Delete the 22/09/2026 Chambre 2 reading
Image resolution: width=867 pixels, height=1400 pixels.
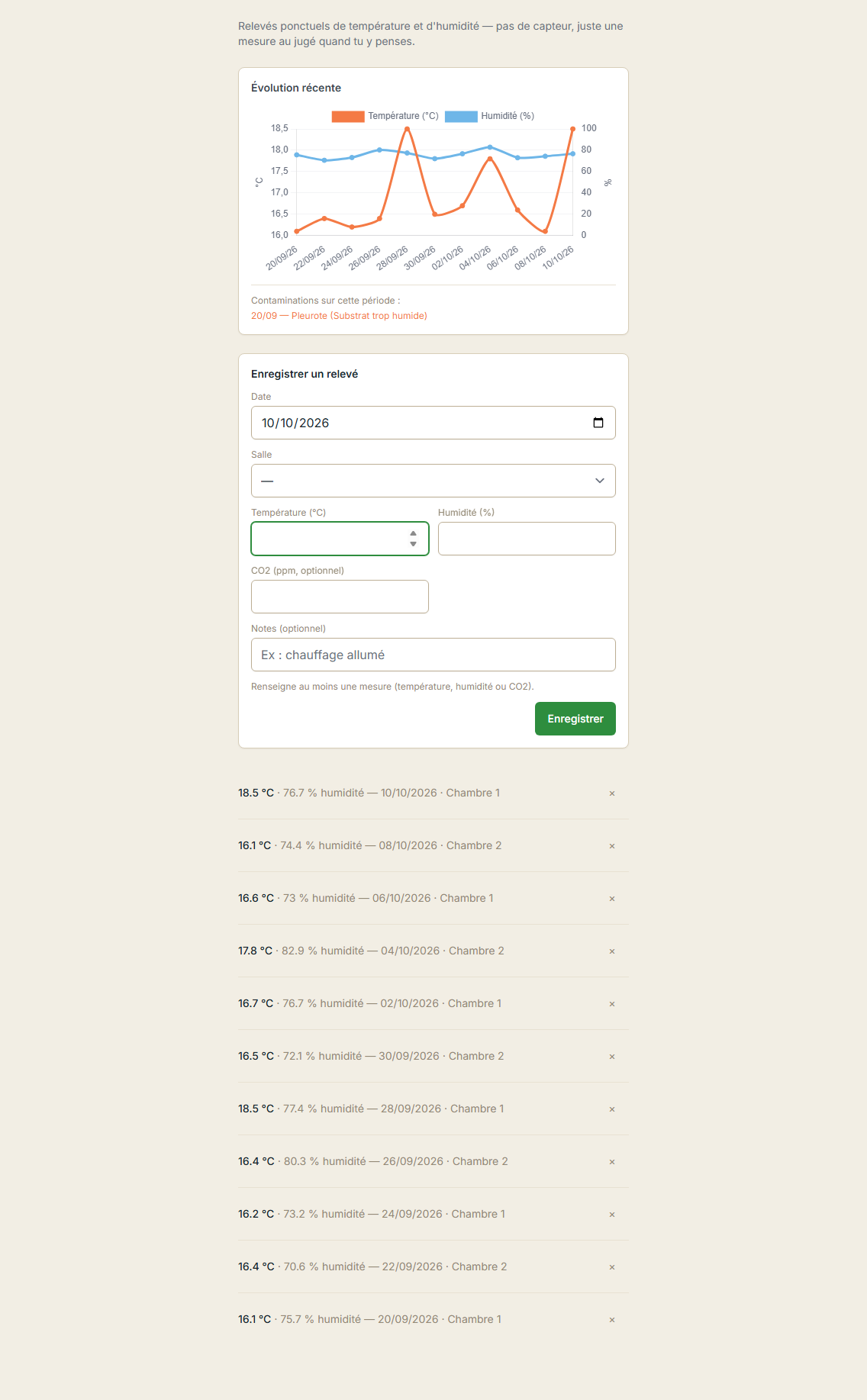point(612,1267)
